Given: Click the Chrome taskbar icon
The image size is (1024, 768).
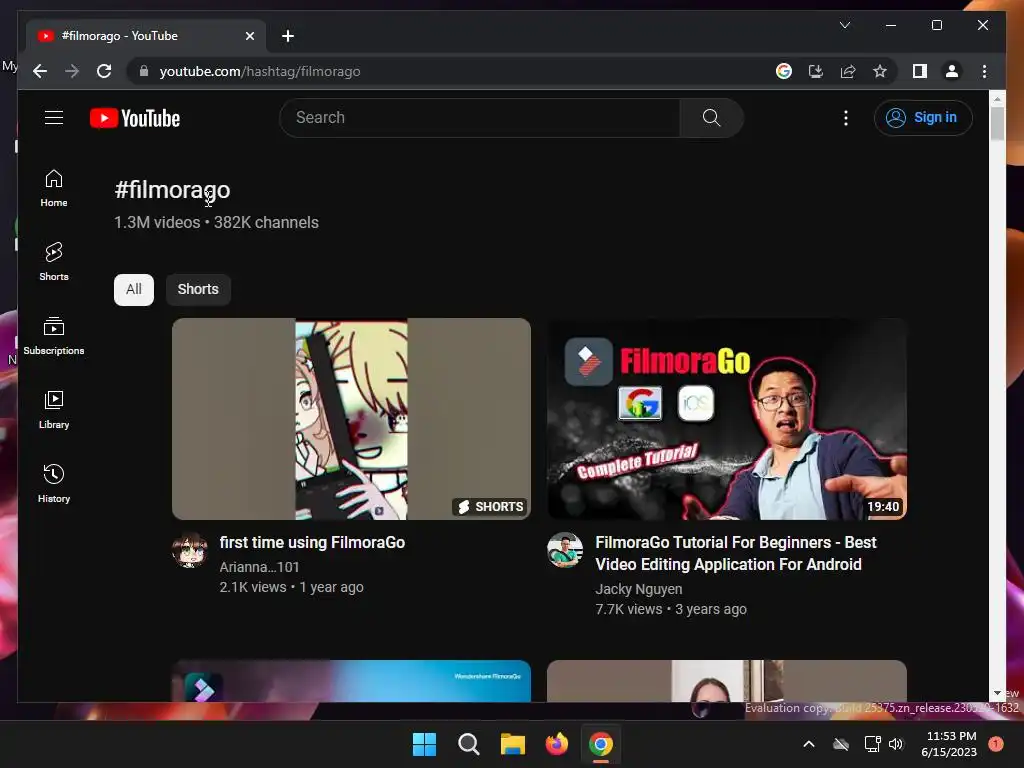Looking at the screenshot, I should (x=601, y=744).
